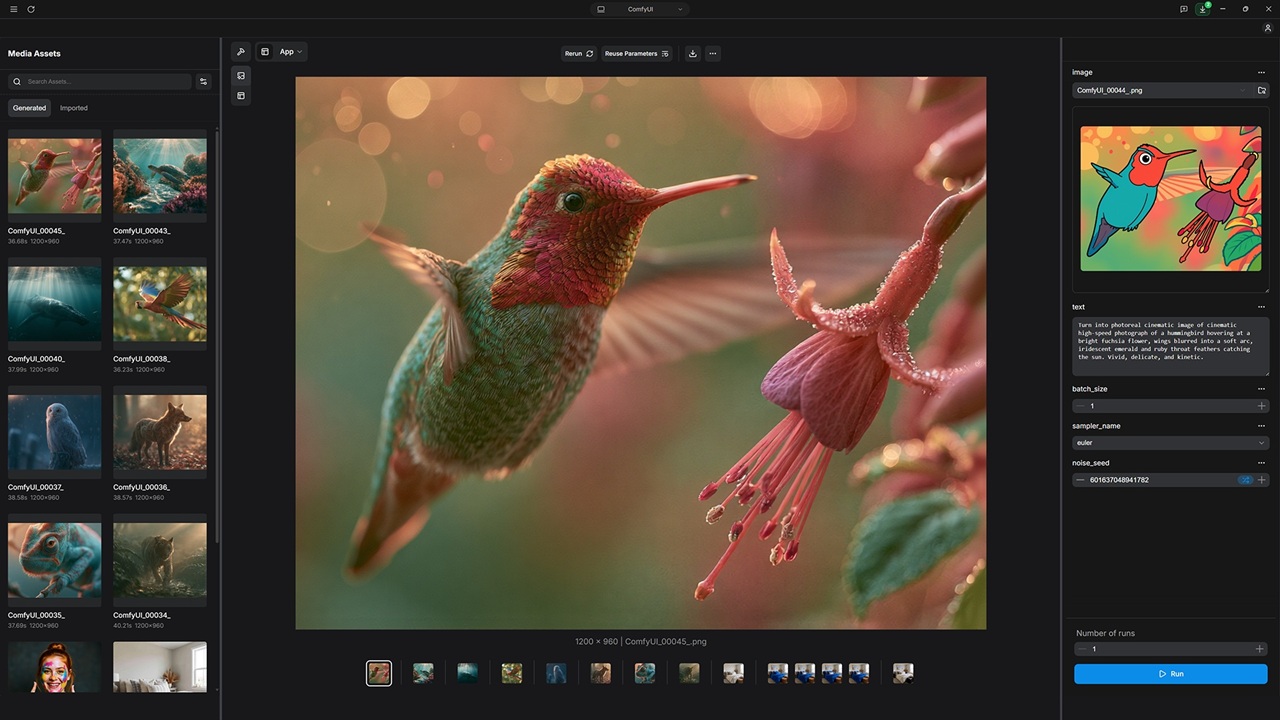
Task: Open options menu for noise_seed
Action: pos(1262,463)
